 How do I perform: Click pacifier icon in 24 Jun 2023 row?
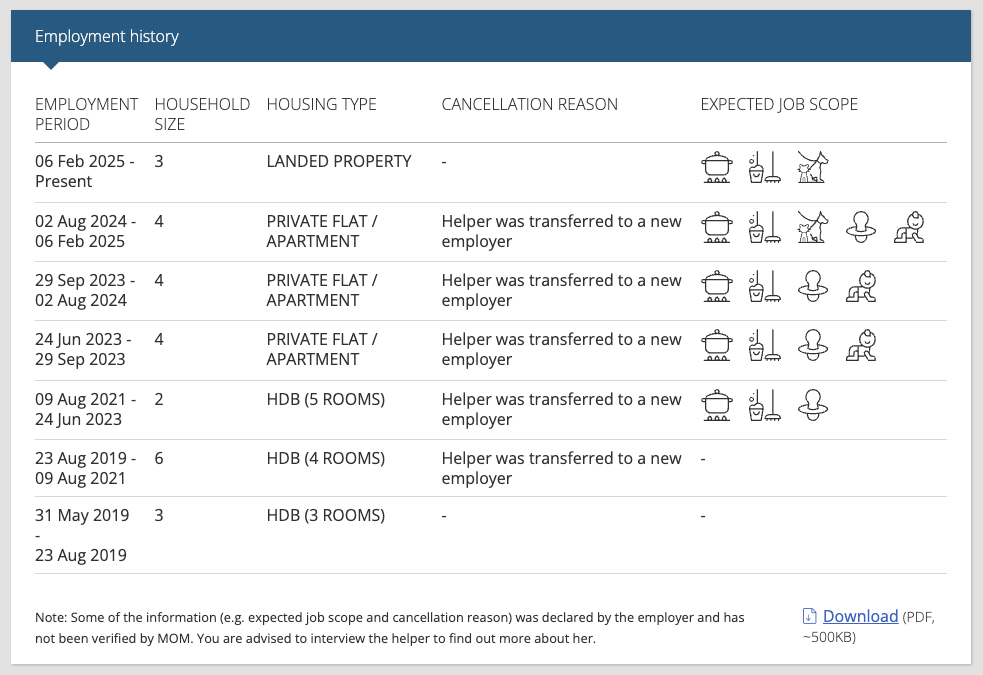(812, 345)
